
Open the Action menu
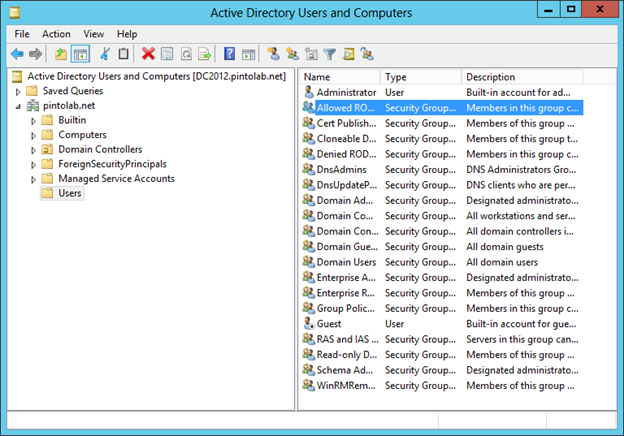tap(56, 33)
